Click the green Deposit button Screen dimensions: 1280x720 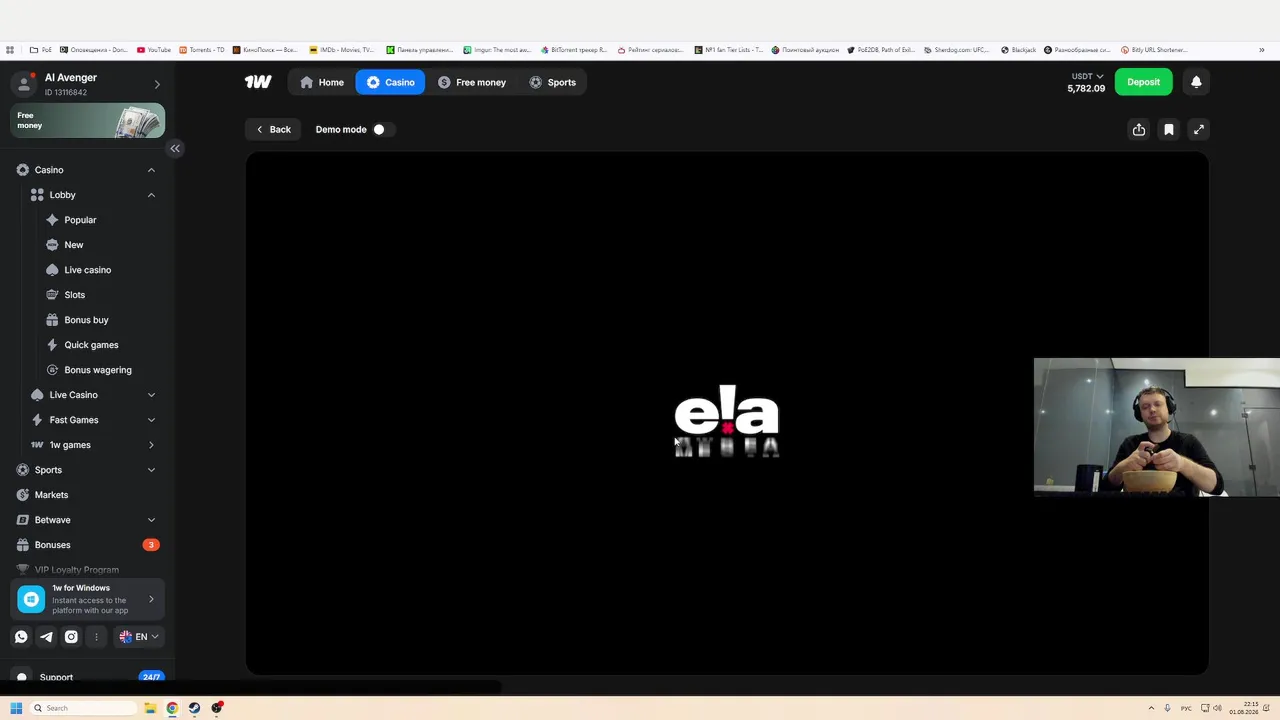pos(1143,82)
